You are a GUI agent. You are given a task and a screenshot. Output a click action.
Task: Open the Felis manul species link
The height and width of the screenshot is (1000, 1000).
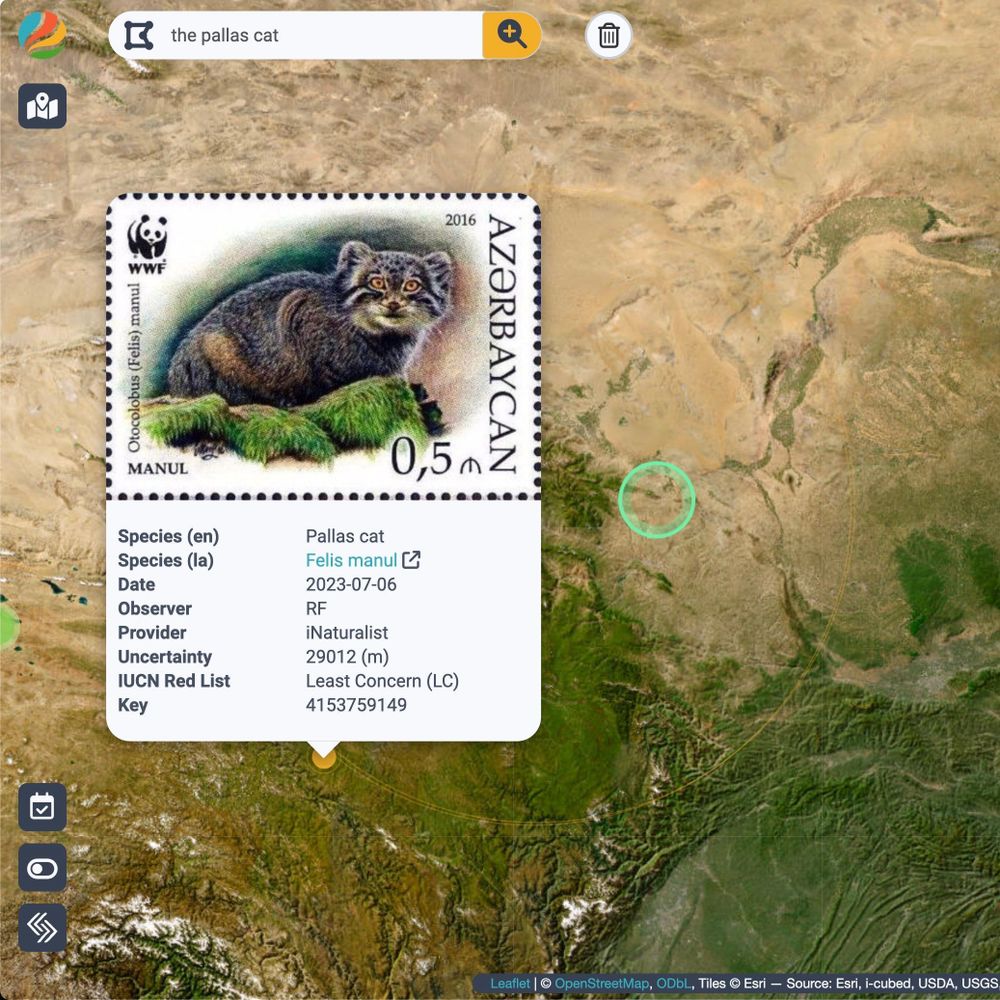(x=351, y=561)
